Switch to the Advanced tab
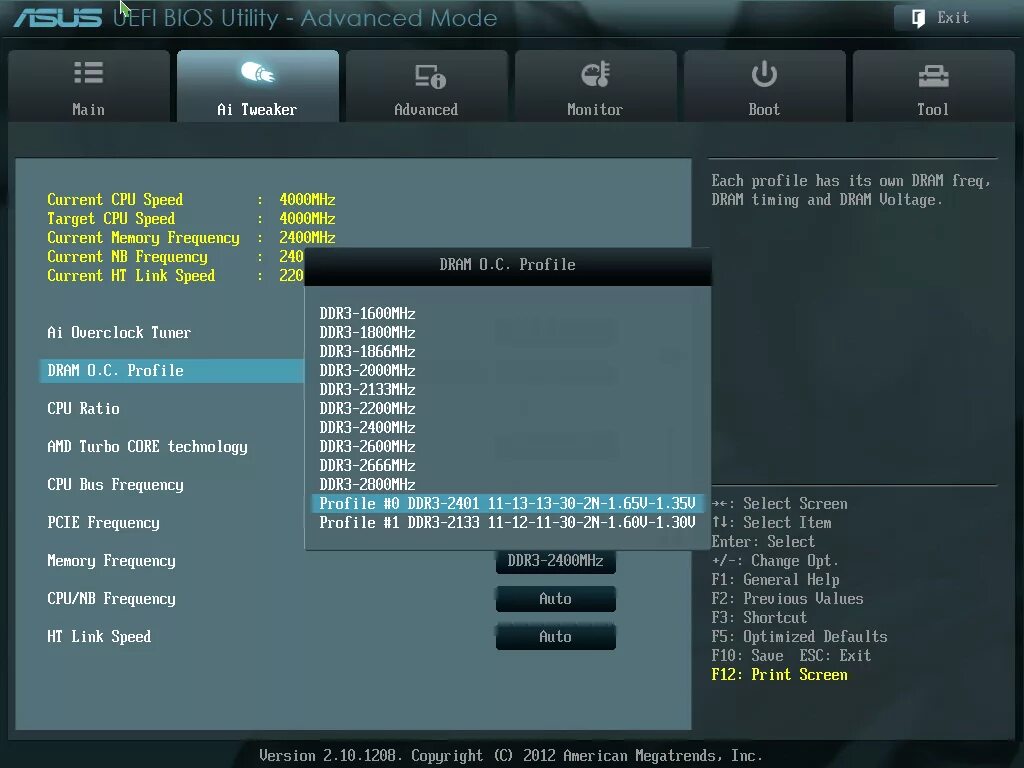 [x=427, y=86]
